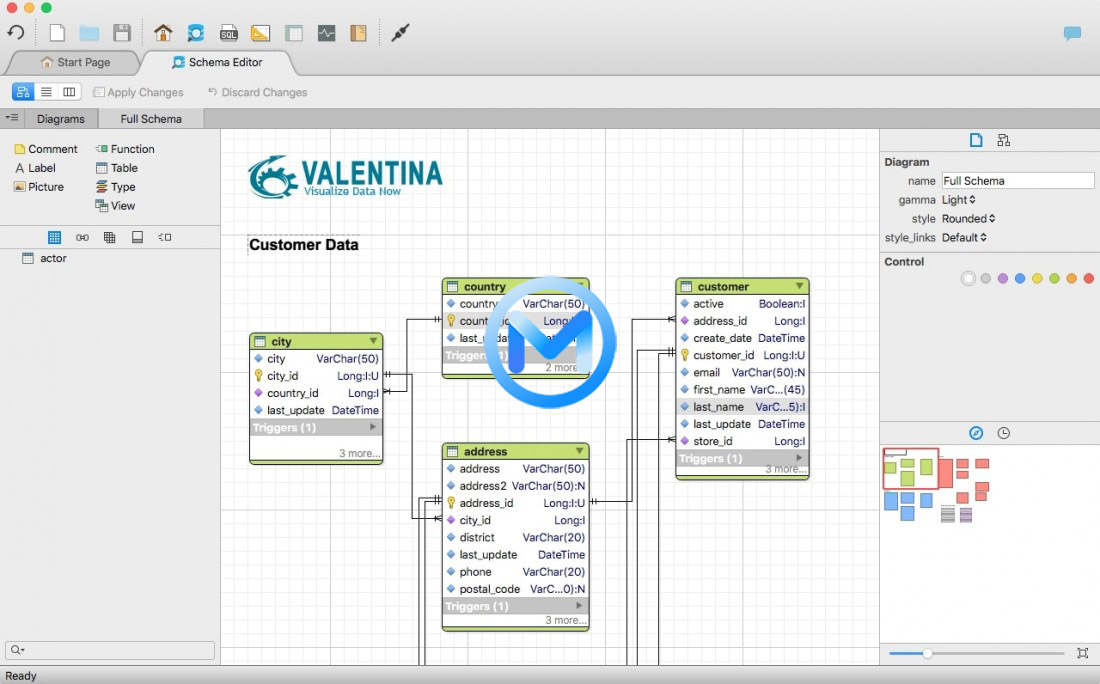Open a file with the folder icon
Image resolution: width=1100 pixels, height=684 pixels.
pos(89,33)
